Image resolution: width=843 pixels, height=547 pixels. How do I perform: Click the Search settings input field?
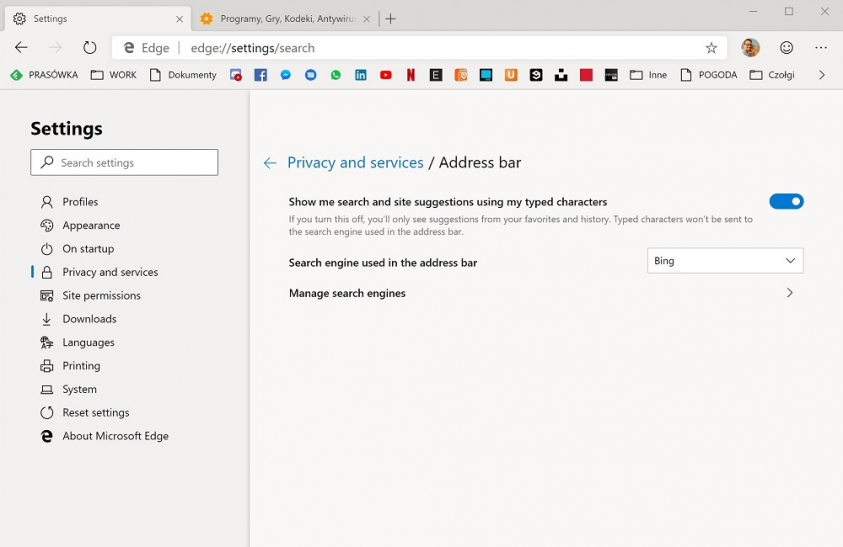(125, 163)
